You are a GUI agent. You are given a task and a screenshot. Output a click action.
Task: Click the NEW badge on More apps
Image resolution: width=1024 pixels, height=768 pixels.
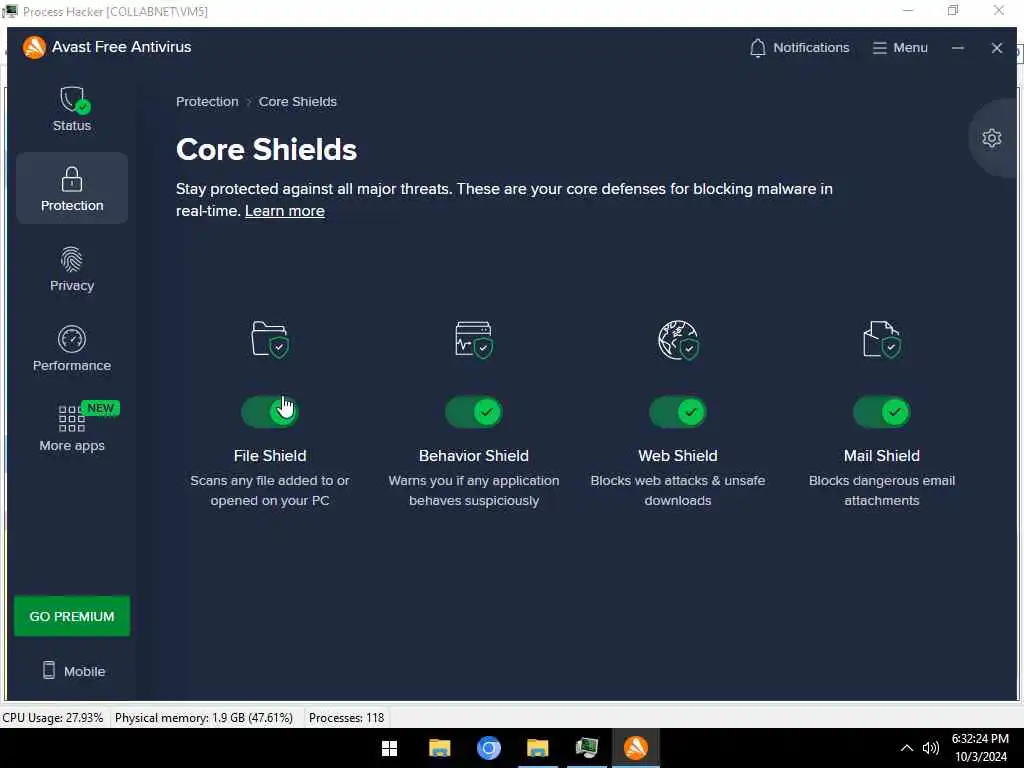[x=101, y=408]
